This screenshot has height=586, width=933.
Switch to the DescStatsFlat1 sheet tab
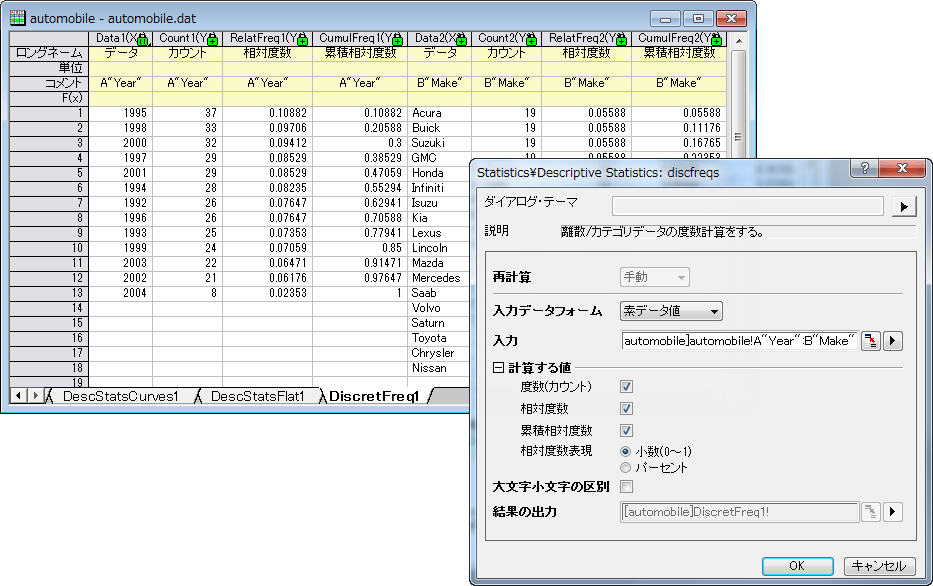258,396
